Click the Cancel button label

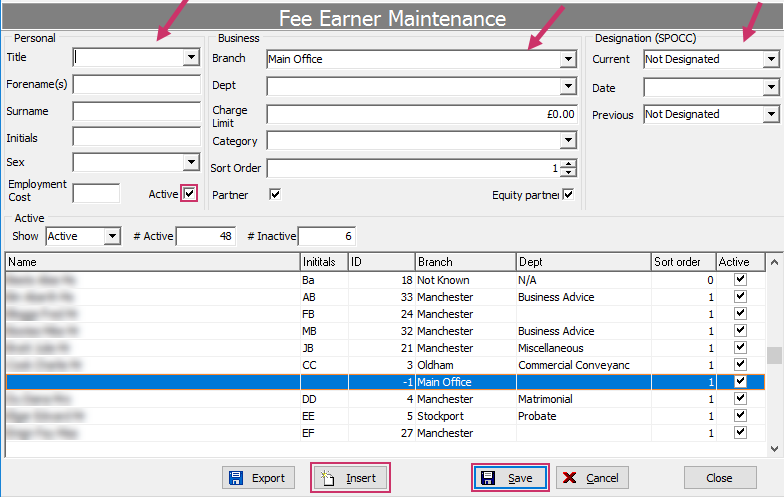click(602, 478)
